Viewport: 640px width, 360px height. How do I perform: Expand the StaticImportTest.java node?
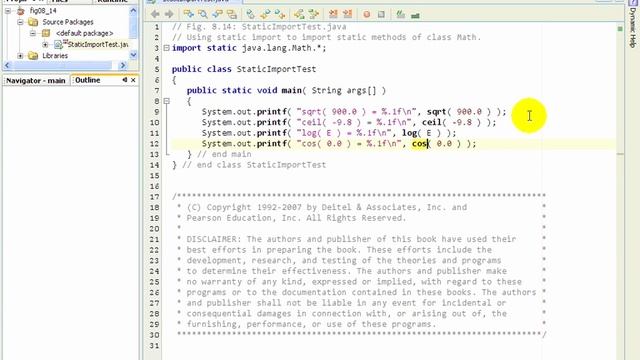click(x=45, y=44)
